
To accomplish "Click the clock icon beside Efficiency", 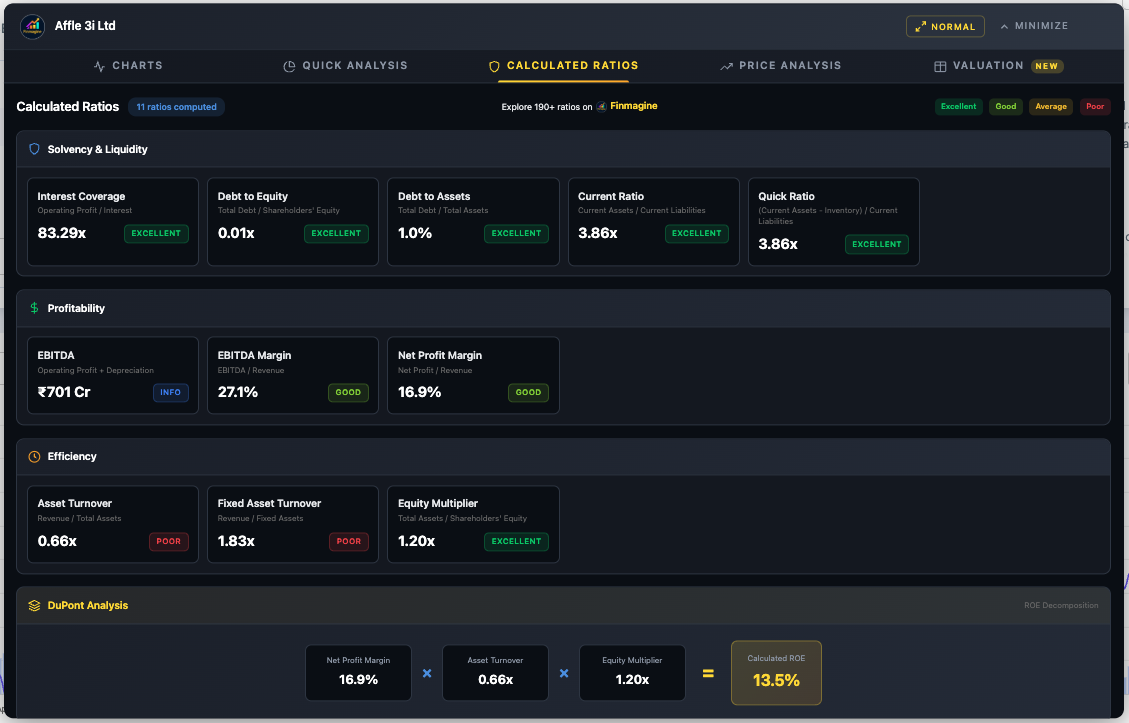I will (x=34, y=456).
